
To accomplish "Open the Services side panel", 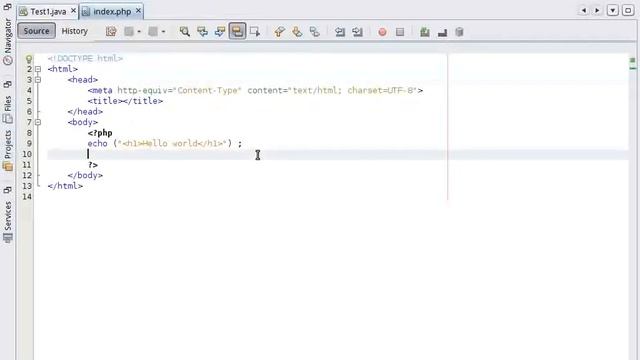I will click(x=8, y=222).
